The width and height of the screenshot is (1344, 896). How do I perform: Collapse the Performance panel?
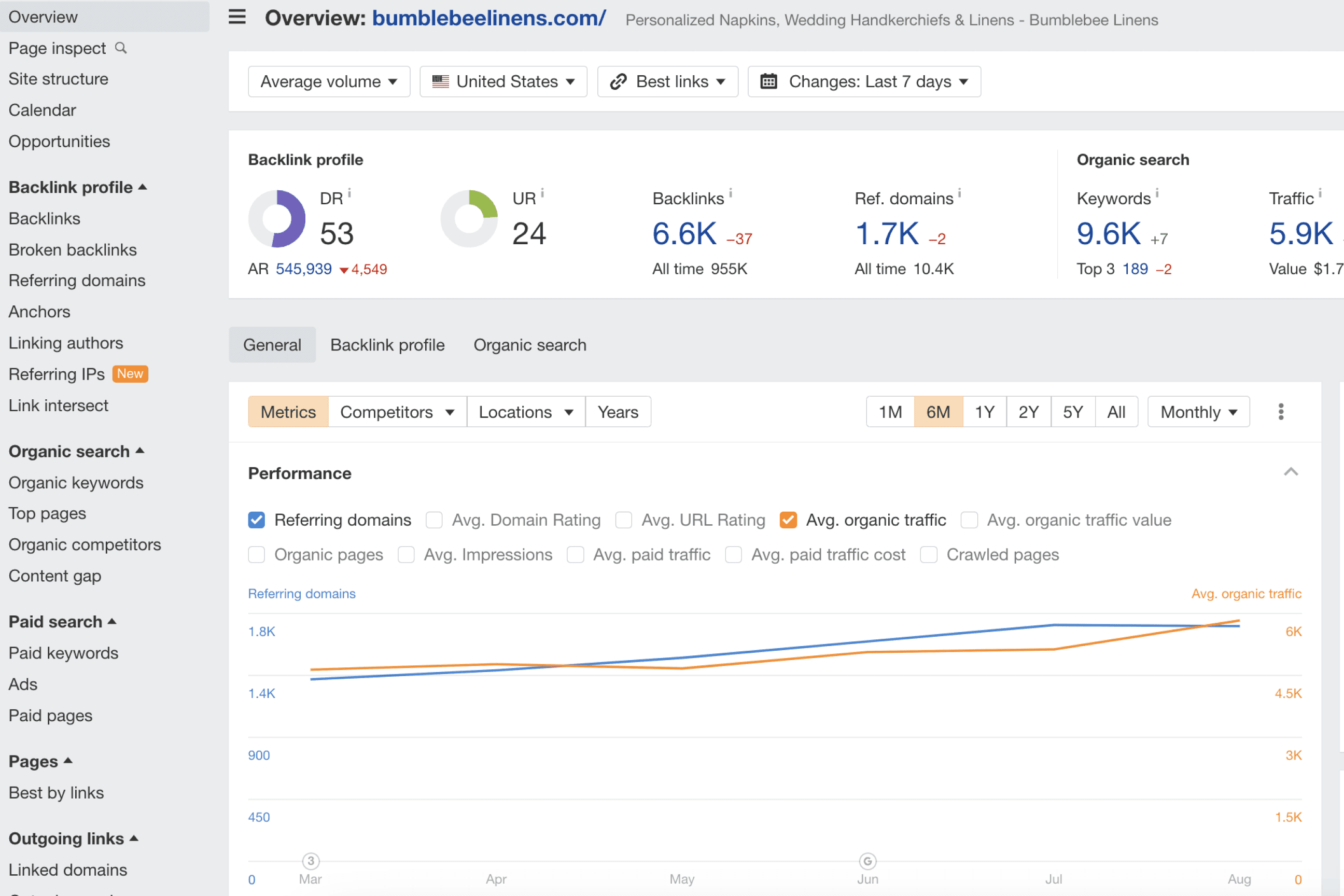(1291, 472)
